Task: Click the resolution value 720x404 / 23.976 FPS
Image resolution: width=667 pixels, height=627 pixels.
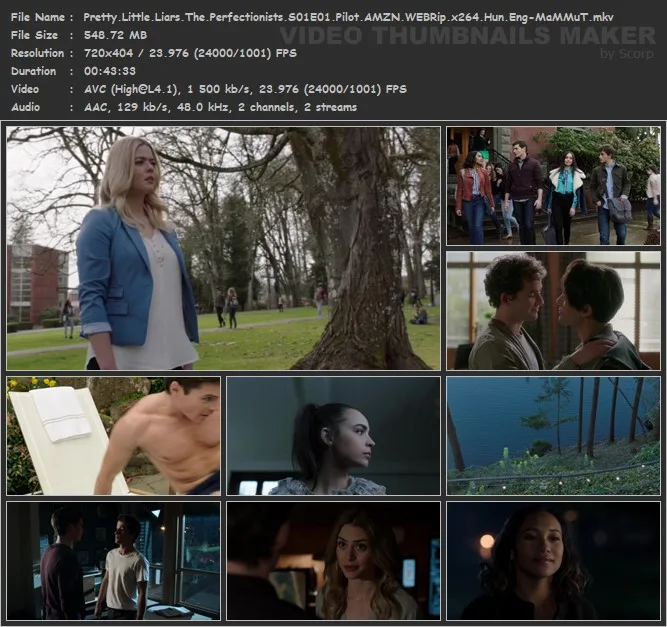Action: (190, 54)
